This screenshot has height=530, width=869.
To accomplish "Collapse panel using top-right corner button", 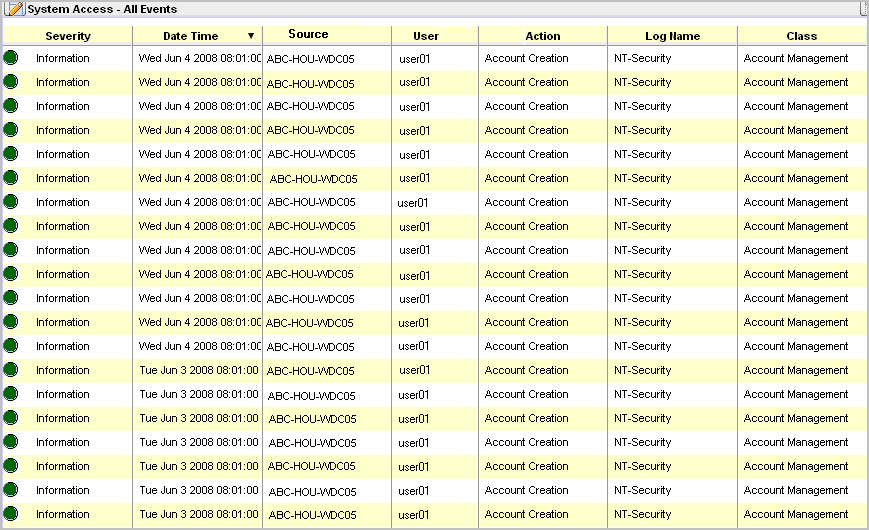I will [x=862, y=8].
